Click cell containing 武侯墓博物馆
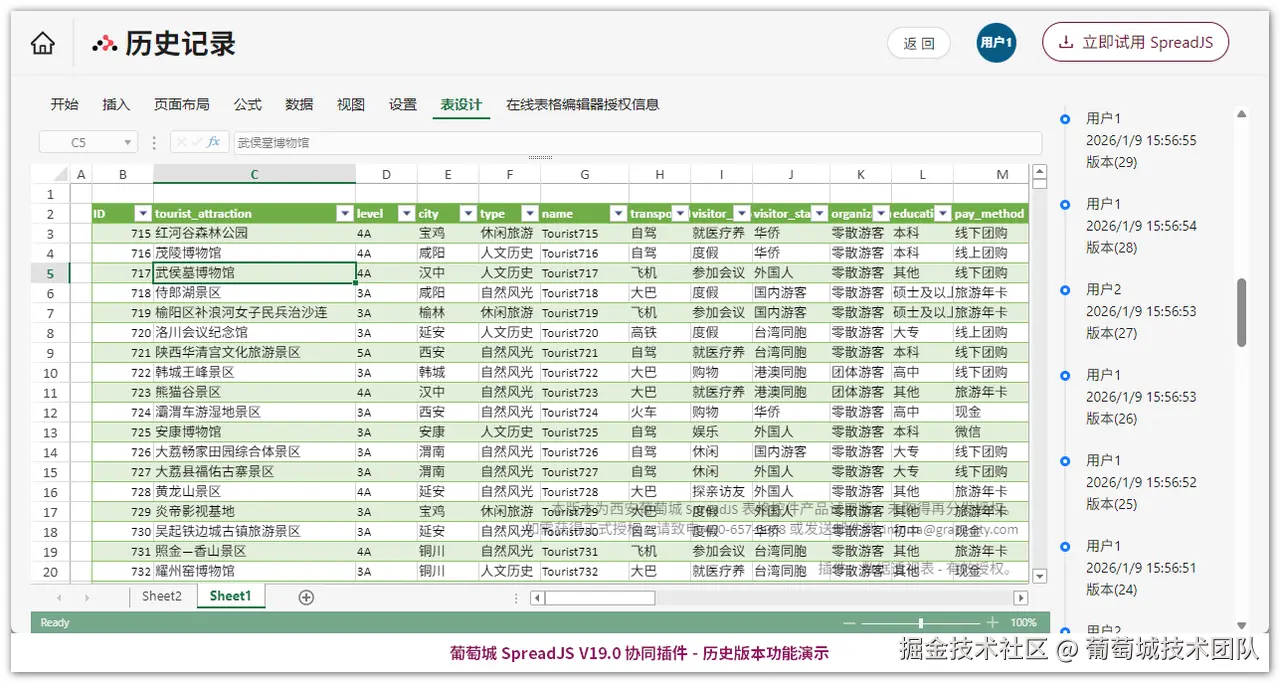 point(254,273)
